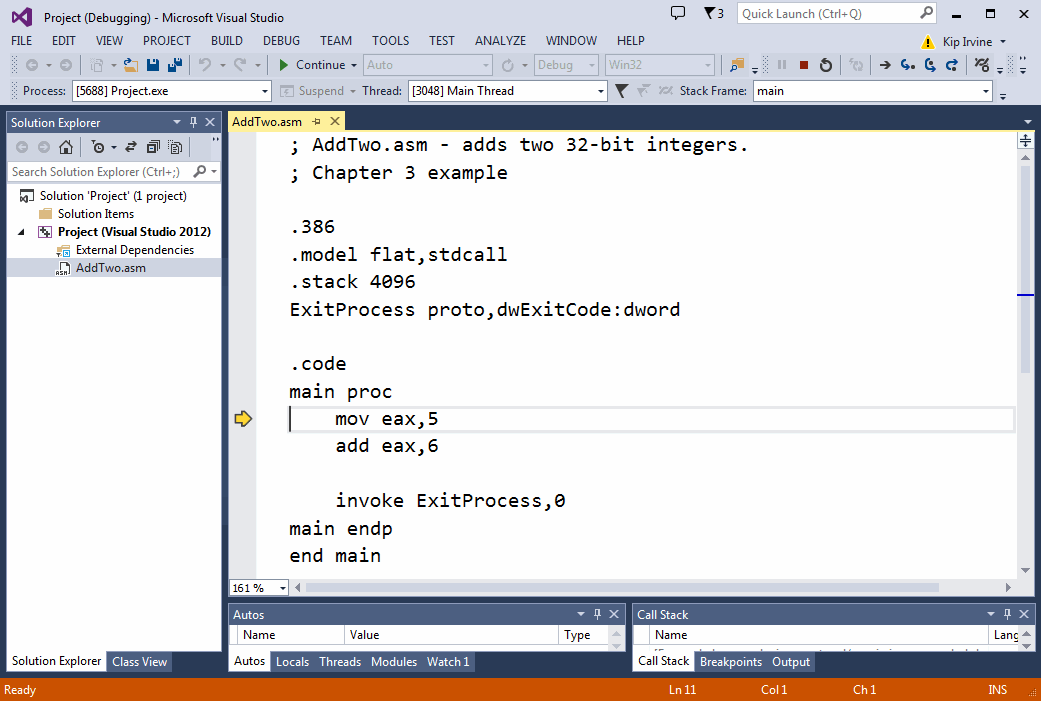Click the Home icon in Solution Explorer
The image size is (1041, 701).
pyautogui.click(x=66, y=147)
